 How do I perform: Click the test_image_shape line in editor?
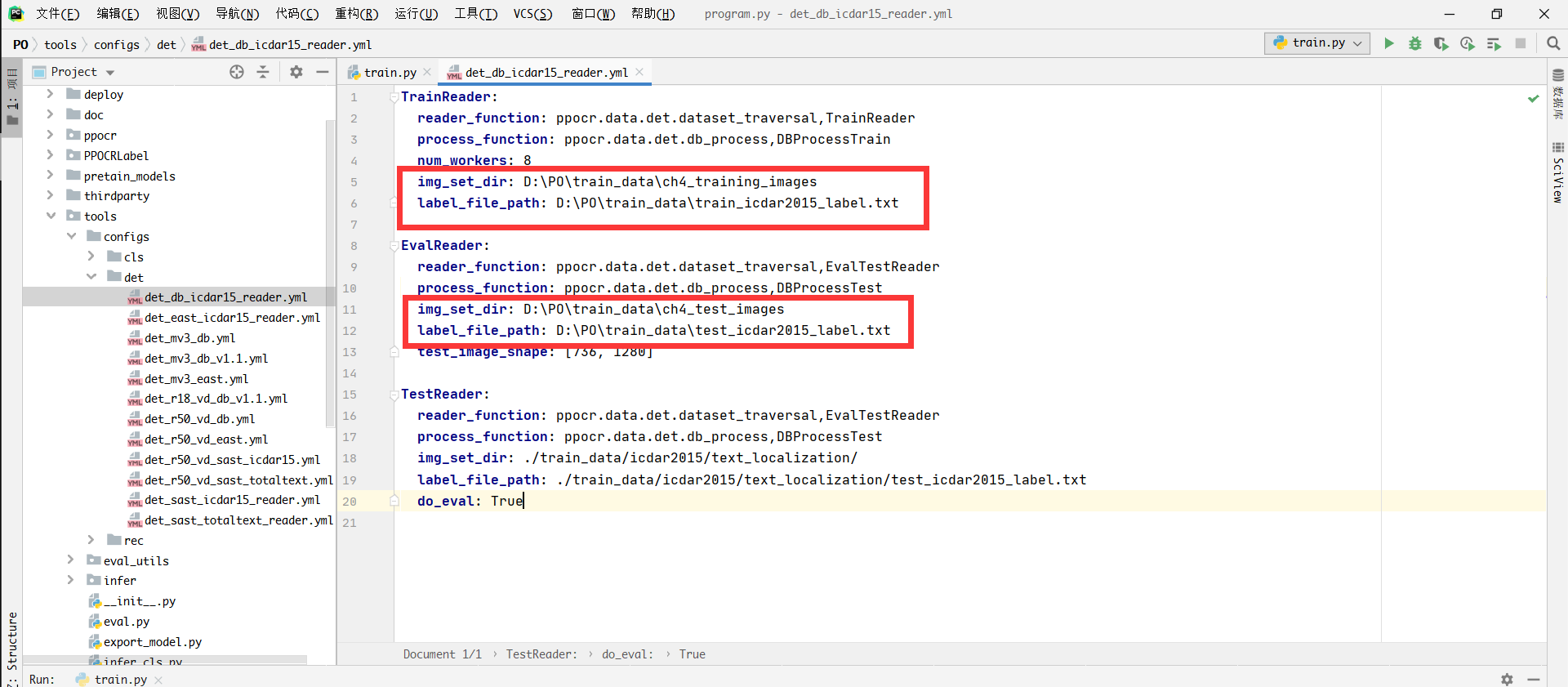point(535,352)
